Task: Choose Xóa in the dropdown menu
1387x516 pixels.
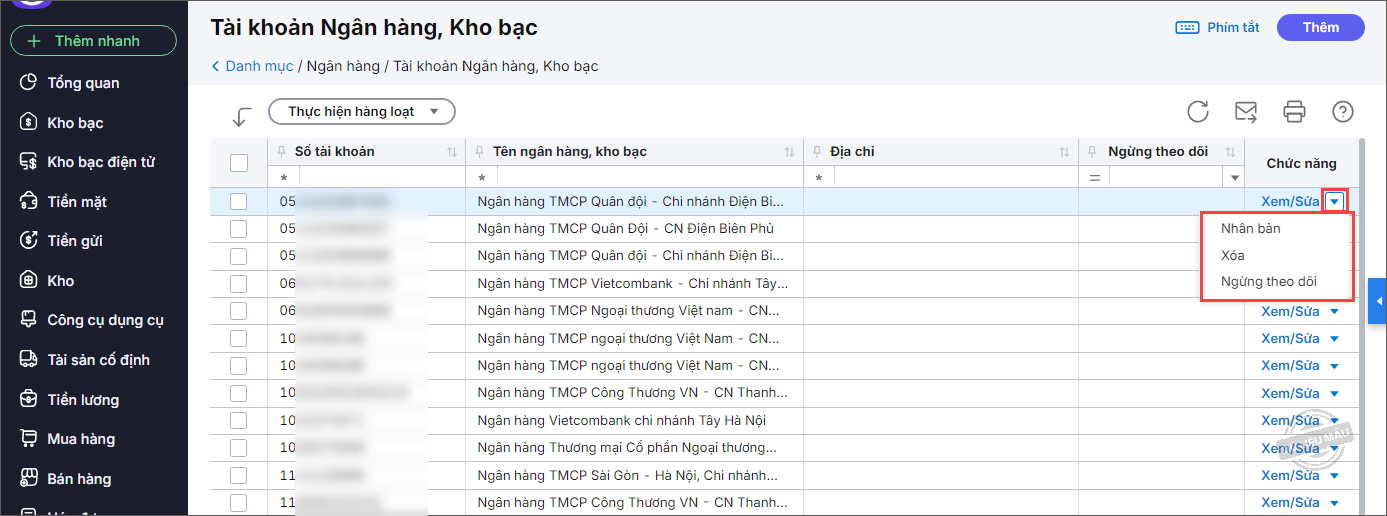Action: click(x=1233, y=255)
